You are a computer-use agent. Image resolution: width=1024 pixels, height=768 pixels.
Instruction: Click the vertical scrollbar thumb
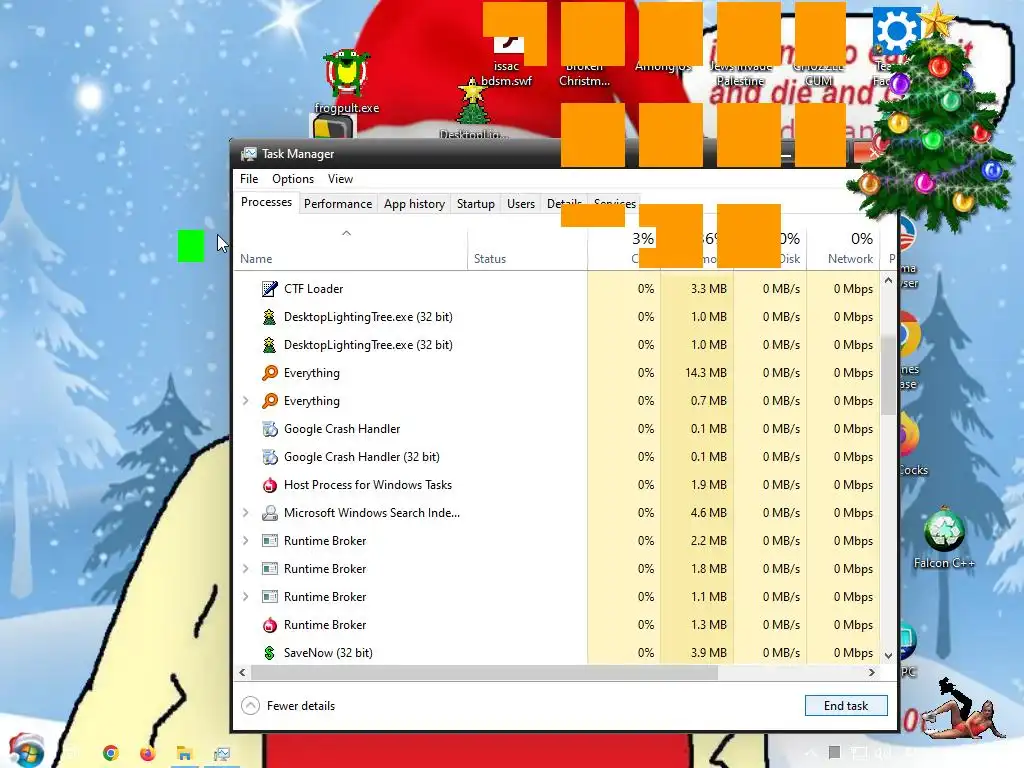tap(888, 376)
